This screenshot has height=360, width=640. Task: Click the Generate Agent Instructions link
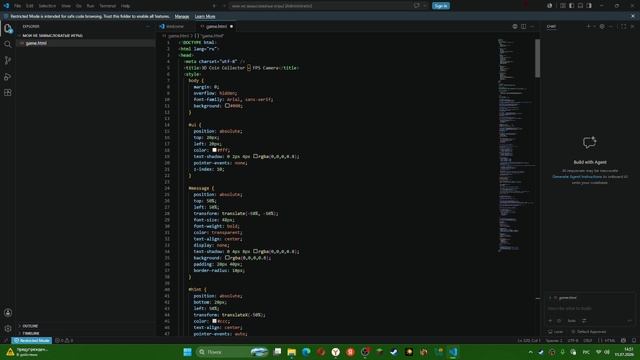pyautogui.click(x=577, y=177)
